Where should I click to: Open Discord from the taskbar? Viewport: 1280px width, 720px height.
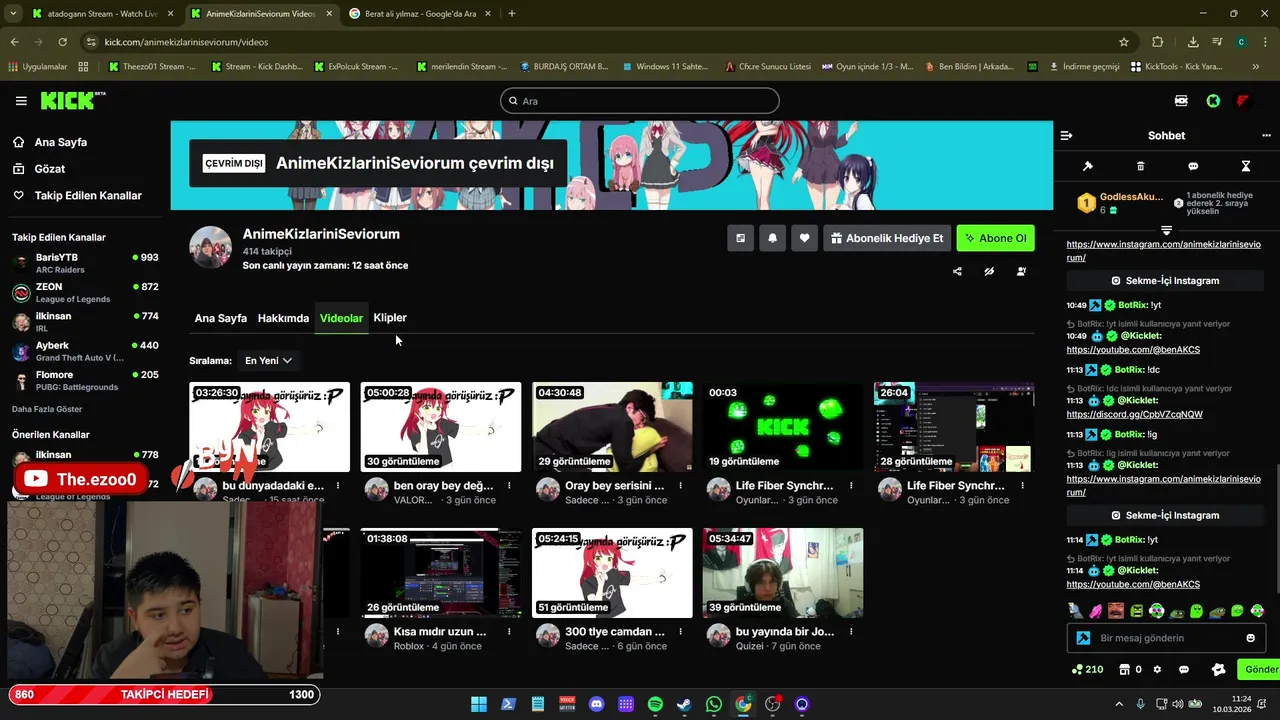[x=597, y=704]
